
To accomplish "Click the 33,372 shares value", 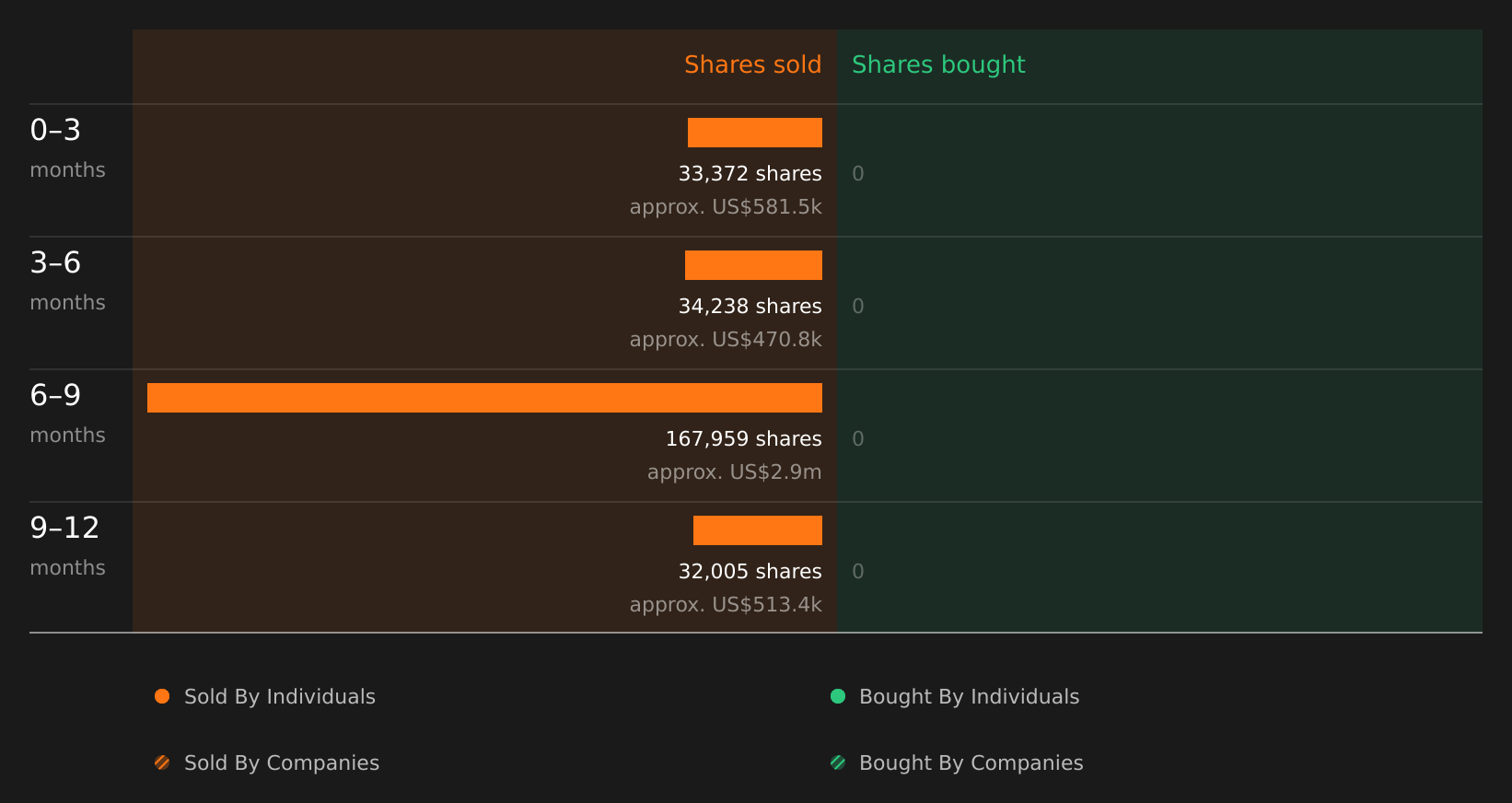I will click(750, 174).
